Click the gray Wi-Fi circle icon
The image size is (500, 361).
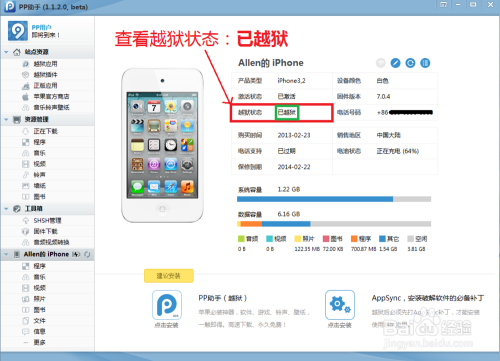click(x=381, y=63)
